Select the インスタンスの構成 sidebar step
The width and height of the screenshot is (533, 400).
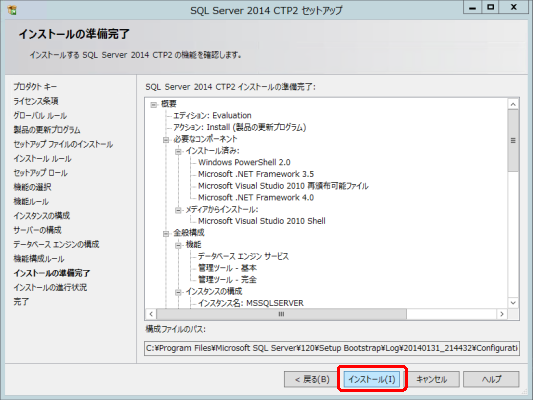41,216
